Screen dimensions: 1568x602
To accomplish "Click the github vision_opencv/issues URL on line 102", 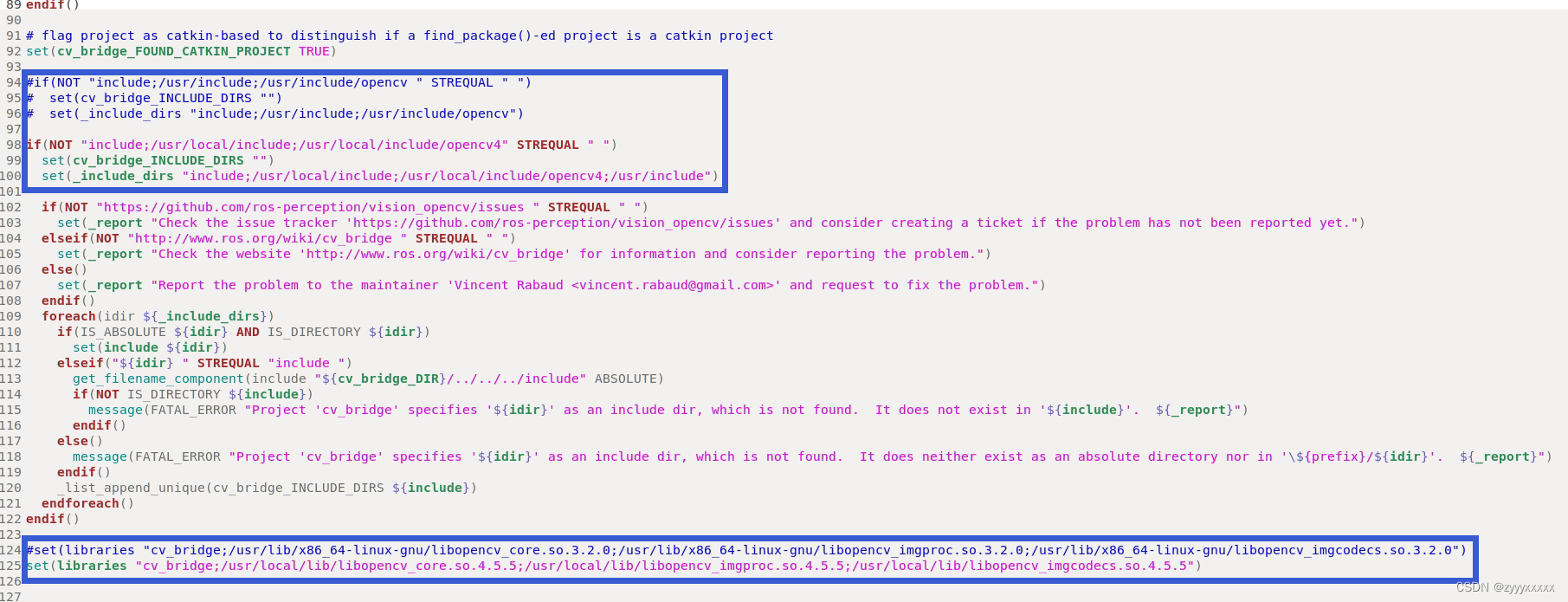I will click(x=314, y=207).
